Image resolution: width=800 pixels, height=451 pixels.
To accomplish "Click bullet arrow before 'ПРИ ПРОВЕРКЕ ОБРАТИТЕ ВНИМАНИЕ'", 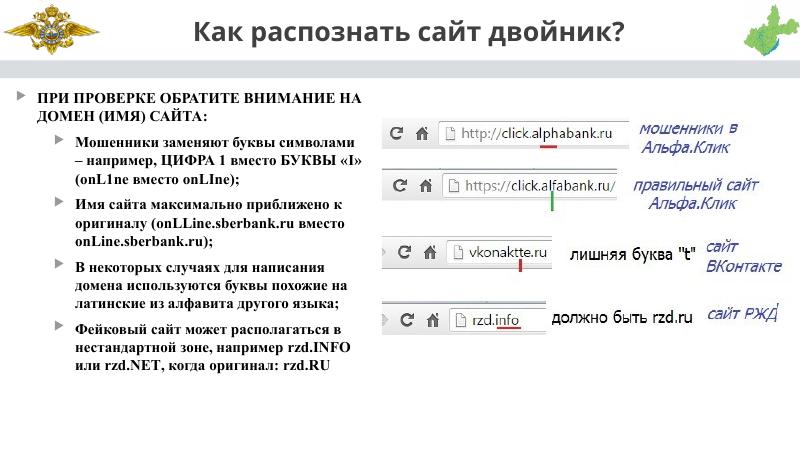I will pyautogui.click(x=21, y=95).
